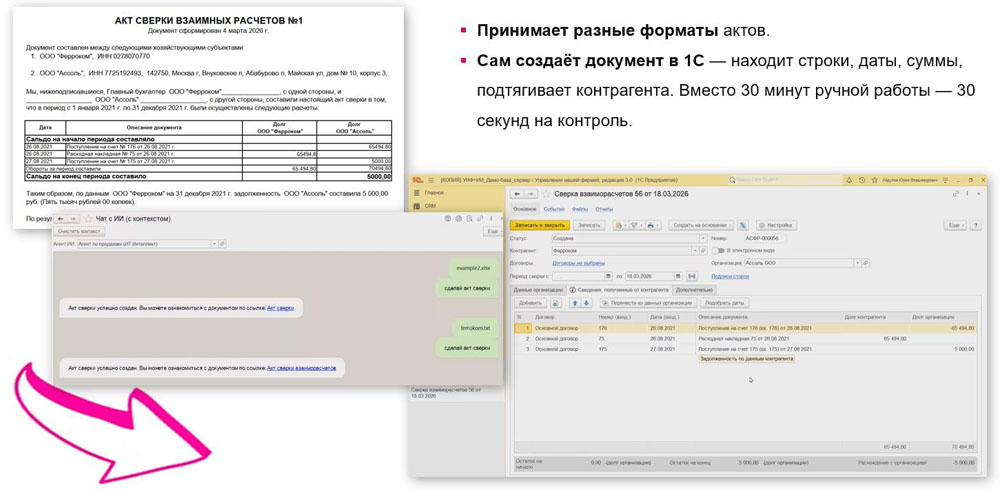Click 'Записать и закрыть' button
This screenshot has width=1000, height=490.
(x=538, y=225)
